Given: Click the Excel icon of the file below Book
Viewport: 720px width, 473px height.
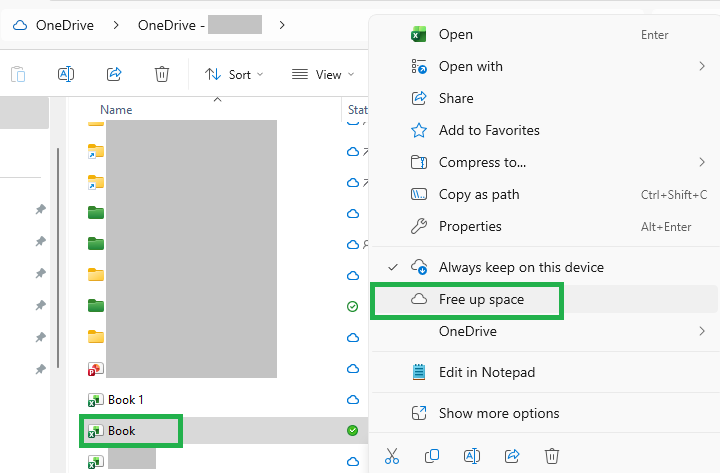Looking at the screenshot, I should pos(96,462).
